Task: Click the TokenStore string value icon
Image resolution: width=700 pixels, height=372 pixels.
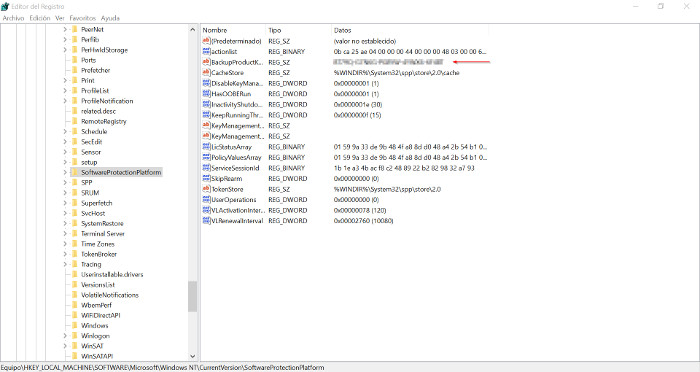Action: pyautogui.click(x=206, y=189)
